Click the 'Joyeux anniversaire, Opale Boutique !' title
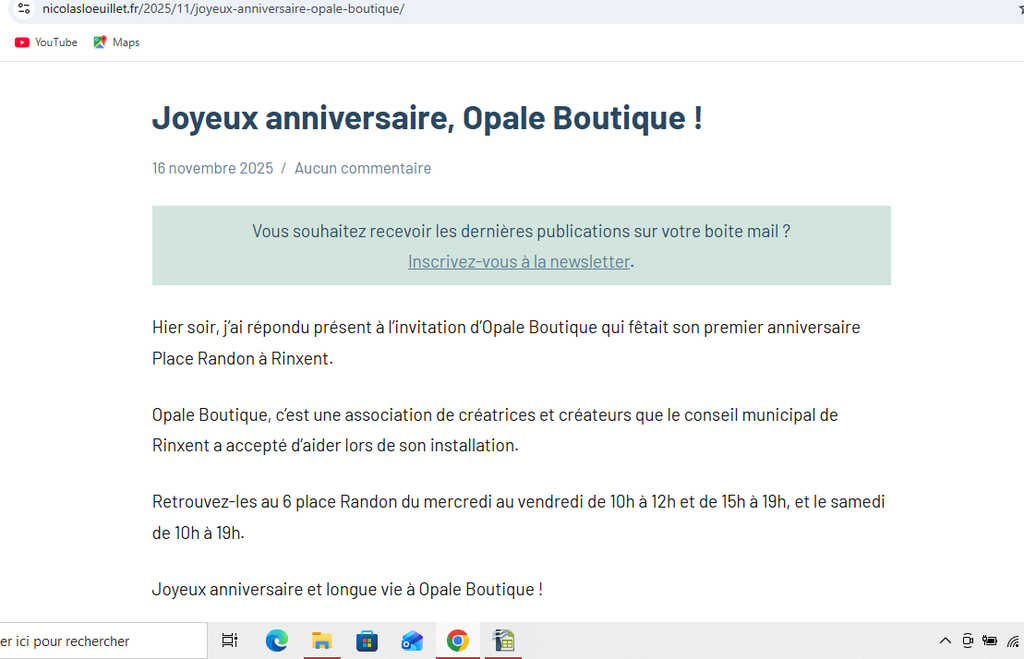 [x=427, y=117]
